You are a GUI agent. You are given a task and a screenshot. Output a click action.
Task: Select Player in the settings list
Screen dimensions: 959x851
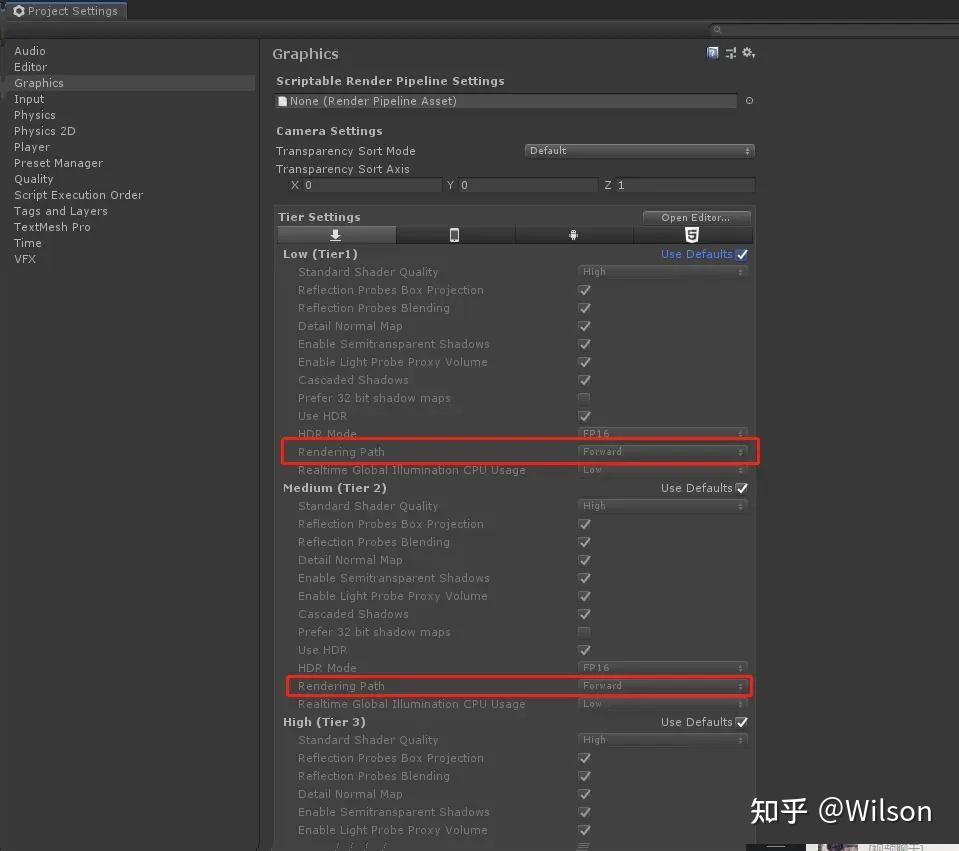click(31, 147)
